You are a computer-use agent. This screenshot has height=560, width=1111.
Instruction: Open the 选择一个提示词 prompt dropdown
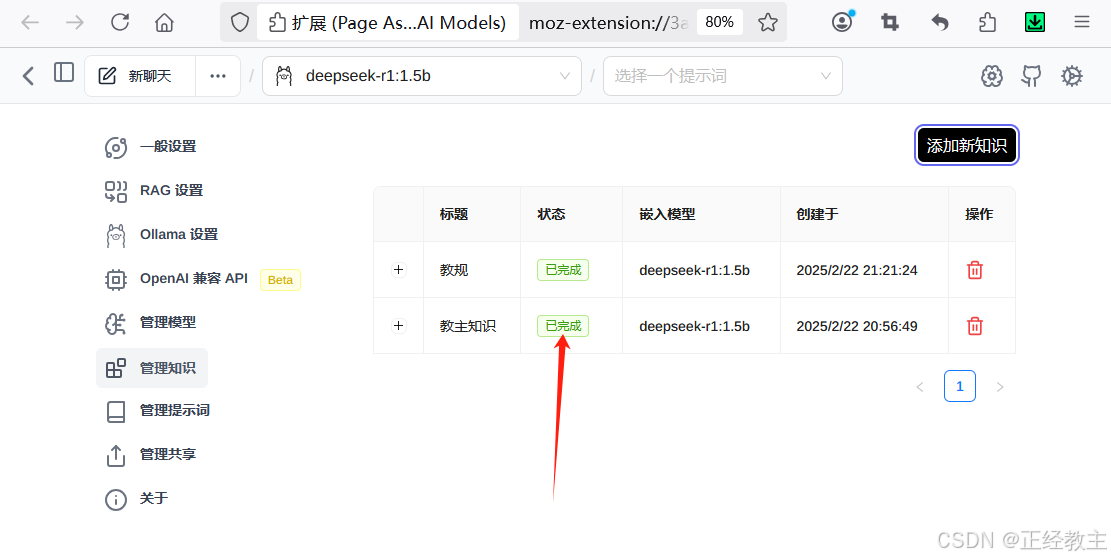coord(723,76)
